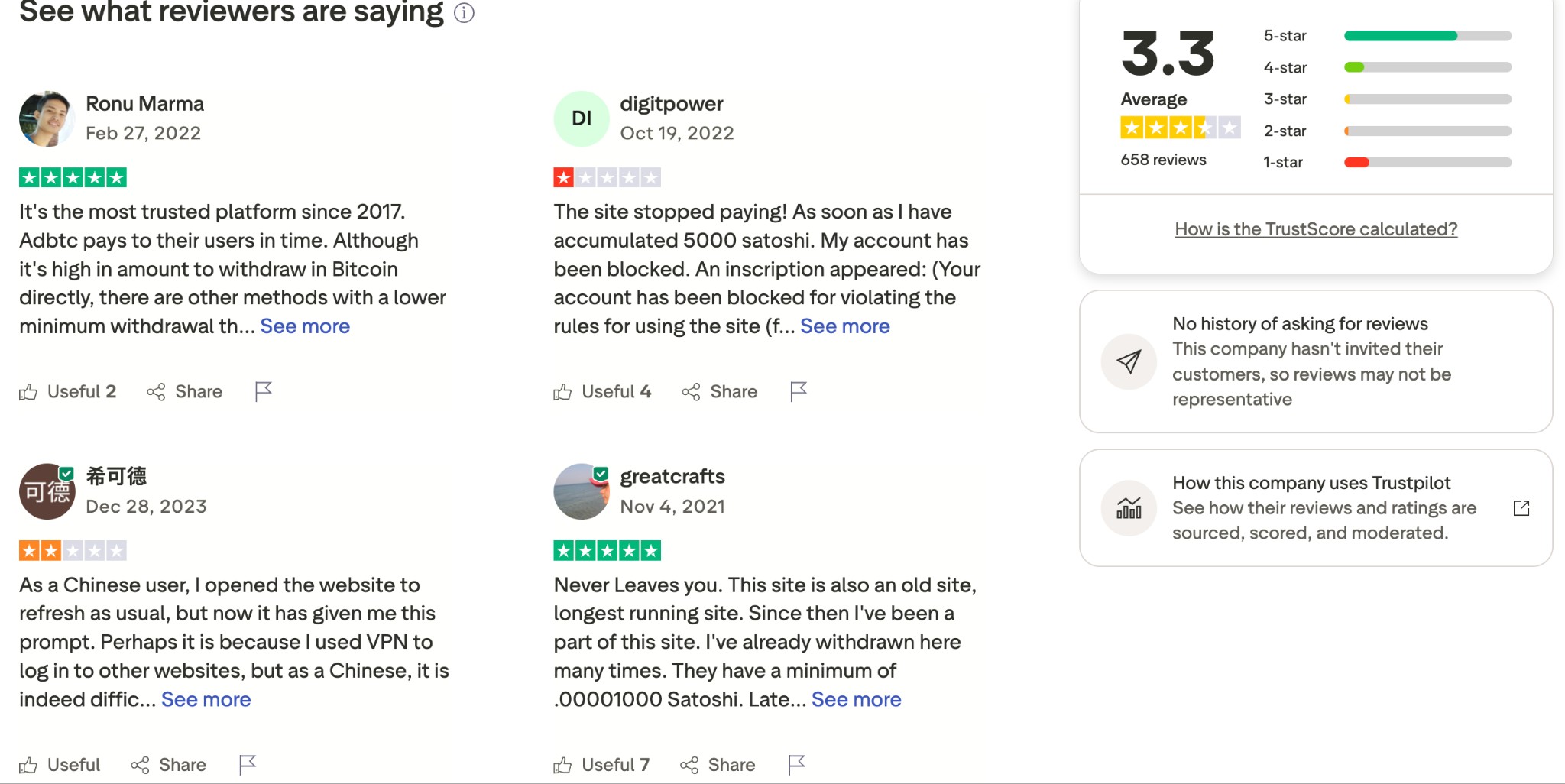
Task: Open How is the TrustScore calculated link
Action: (x=1316, y=229)
